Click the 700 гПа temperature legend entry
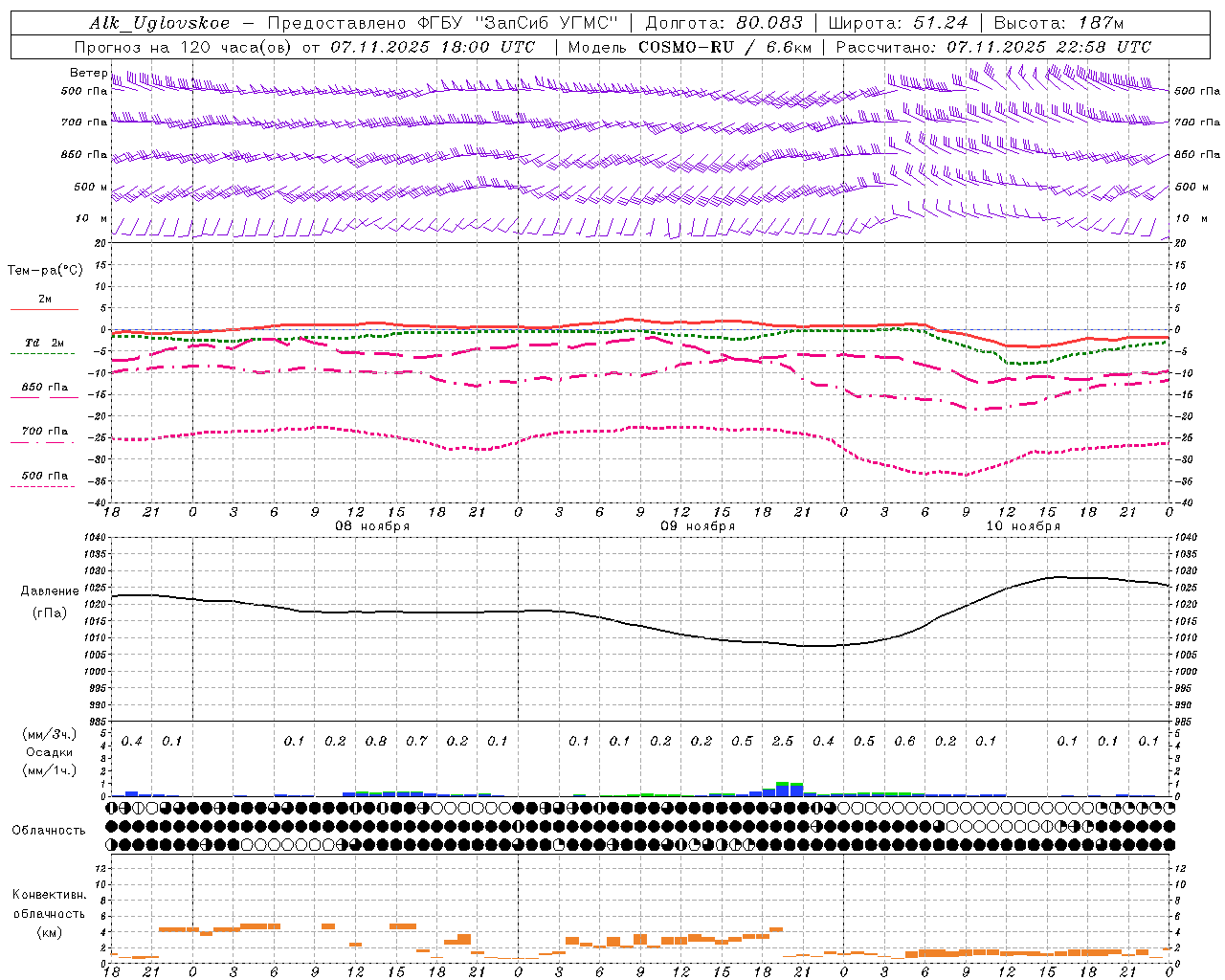Screen dimensions: 1225x980 [45, 431]
